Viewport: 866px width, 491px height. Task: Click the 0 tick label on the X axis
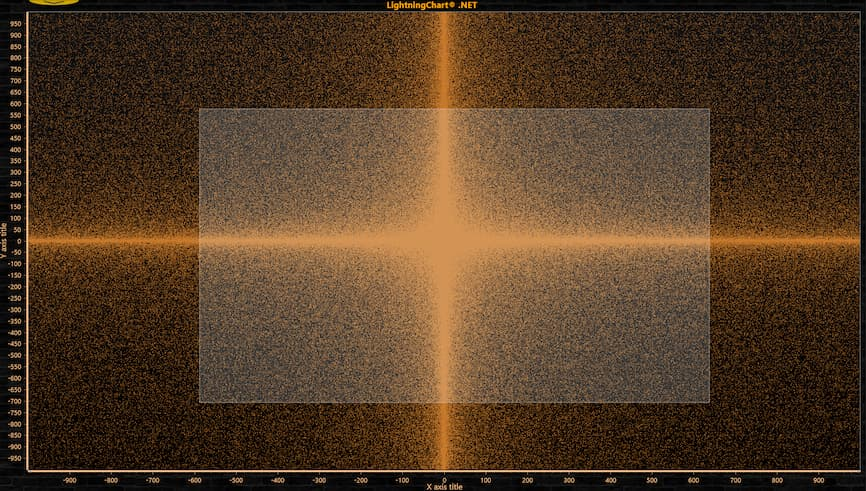tap(444, 478)
